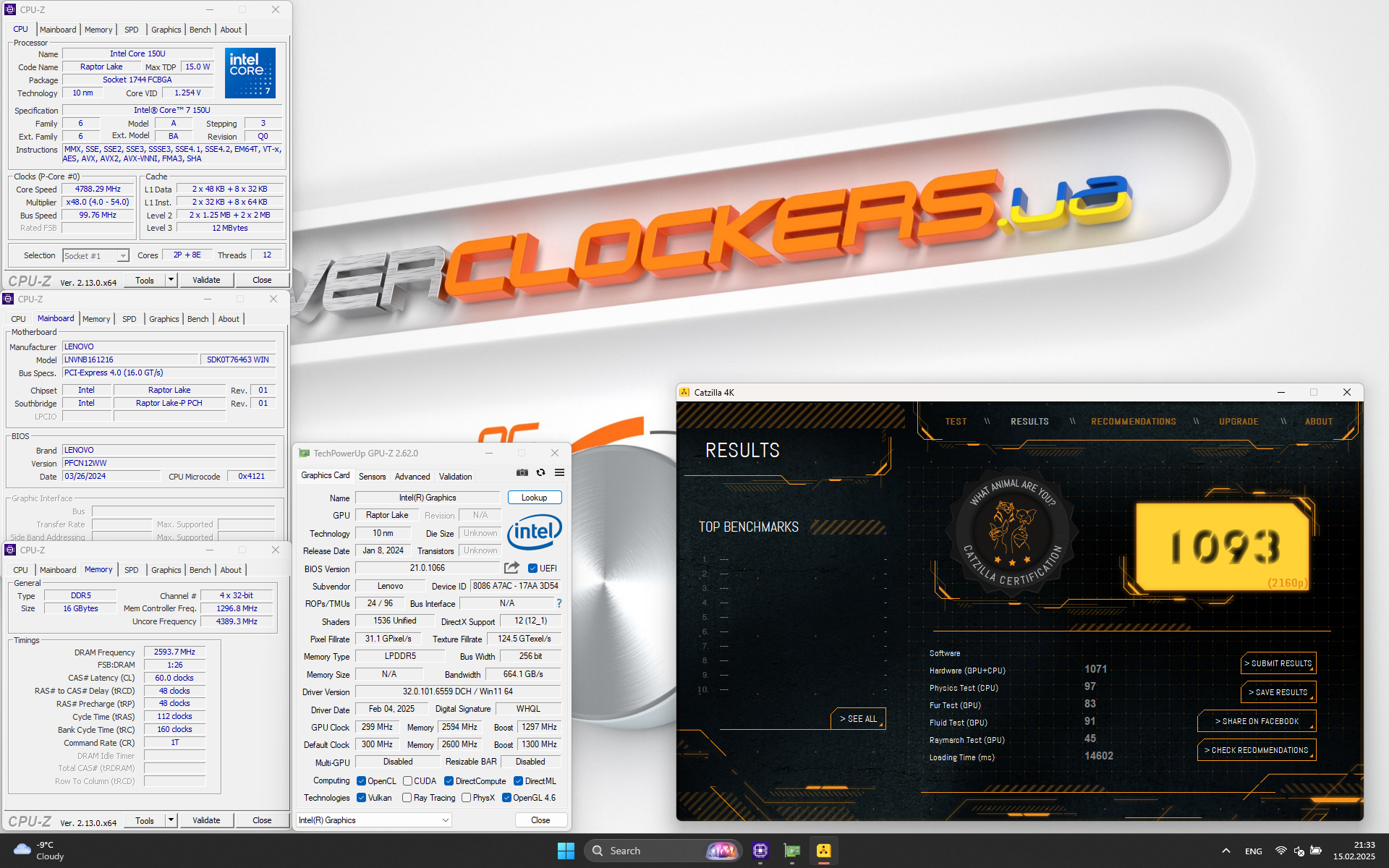Image resolution: width=1389 pixels, height=868 pixels.
Task: Click CHECK RECOMMENDATIONS in Catzilla
Action: pos(1257,750)
